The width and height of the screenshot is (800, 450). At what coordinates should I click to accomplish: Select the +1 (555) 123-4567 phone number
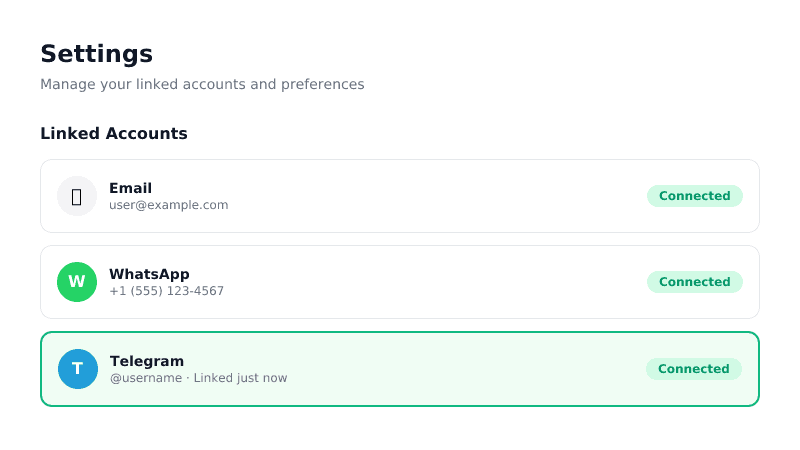(x=166, y=291)
